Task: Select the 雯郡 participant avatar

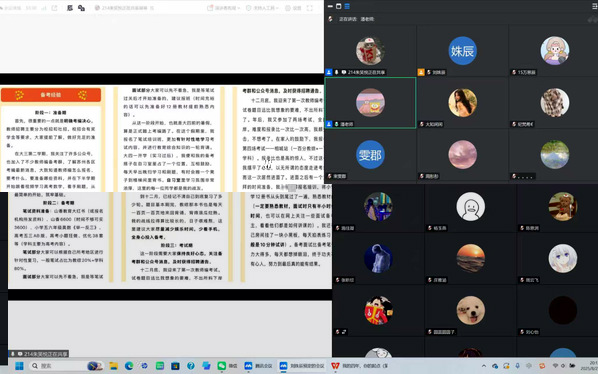Action: (x=370, y=155)
